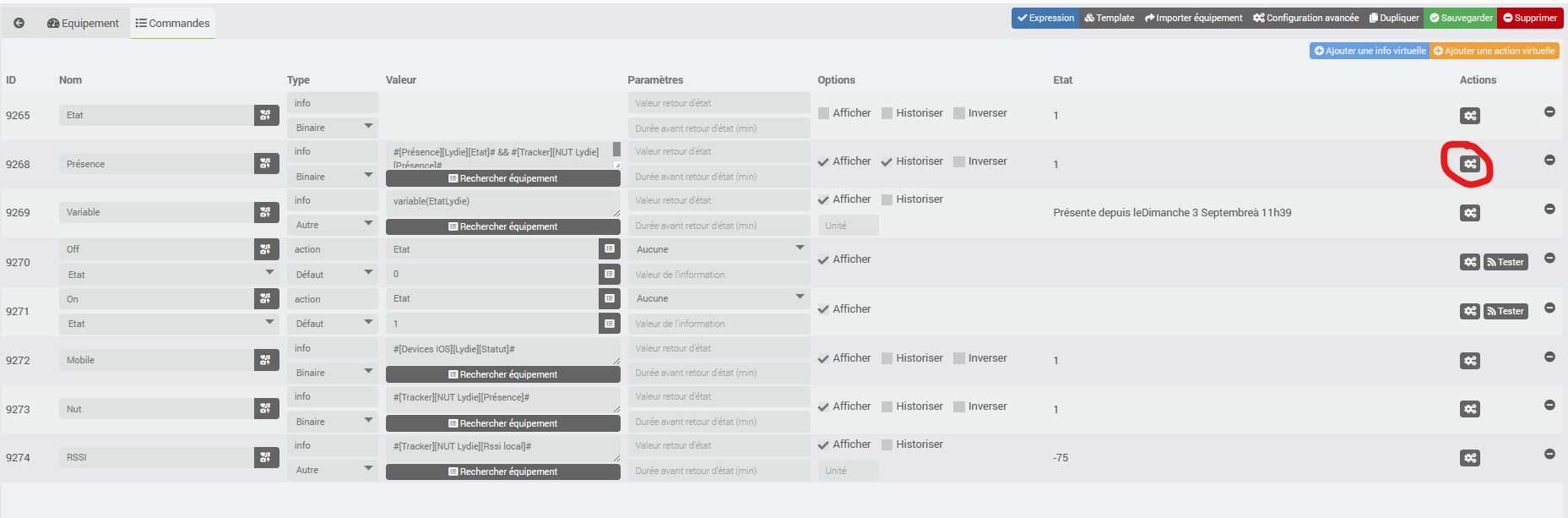Click list icon beside Off action value 0
Image resolution: width=1568 pixels, height=518 pixels.
click(x=609, y=274)
